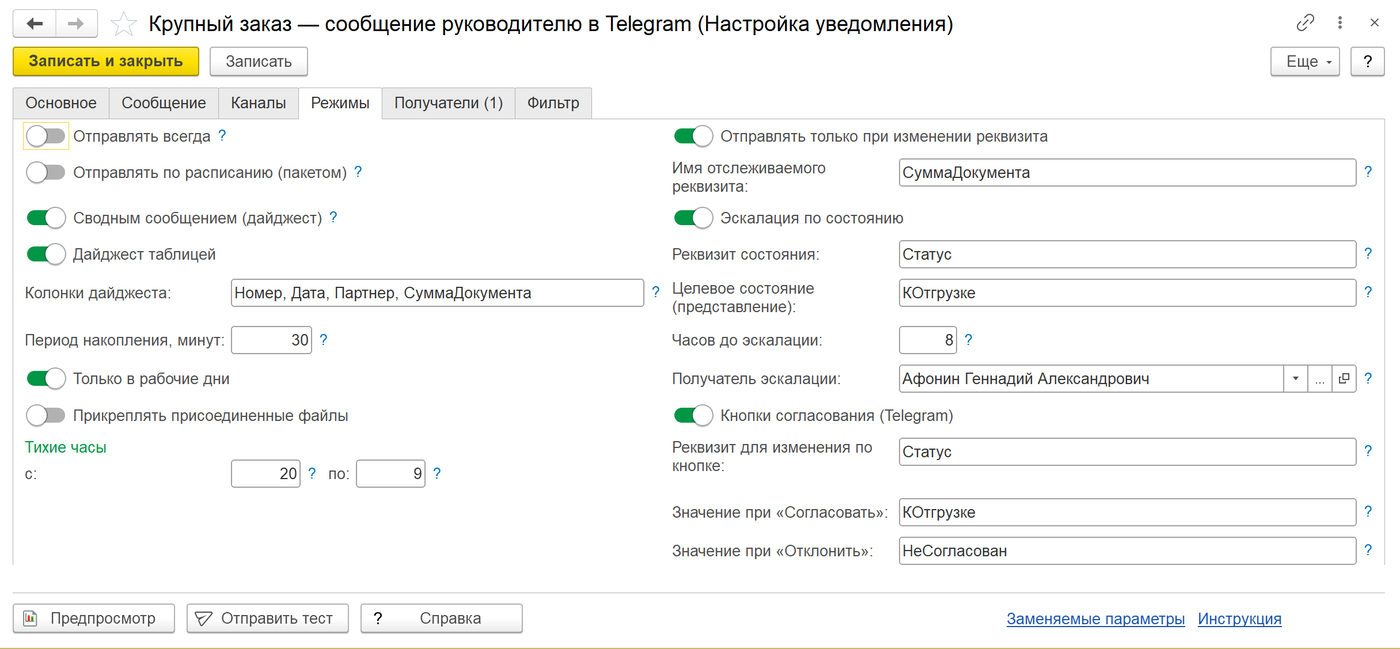
Task: Show hint for «Часов до эскалации»
Action: click(x=968, y=340)
